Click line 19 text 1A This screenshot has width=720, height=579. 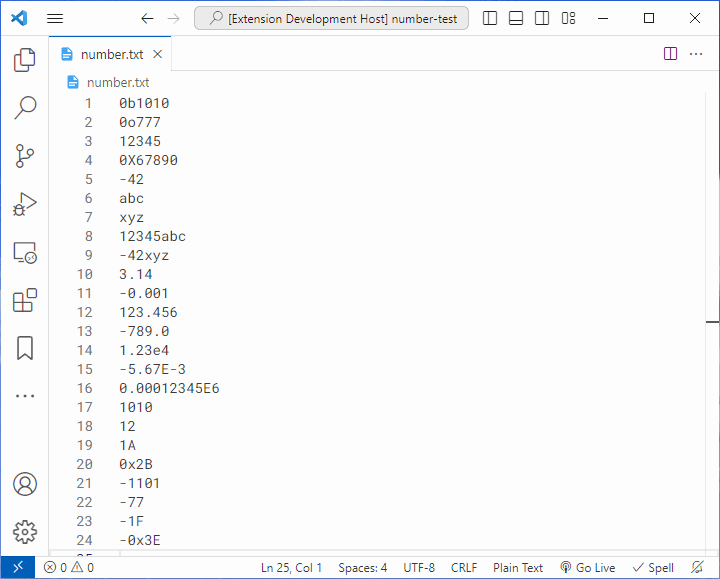[x=128, y=445]
